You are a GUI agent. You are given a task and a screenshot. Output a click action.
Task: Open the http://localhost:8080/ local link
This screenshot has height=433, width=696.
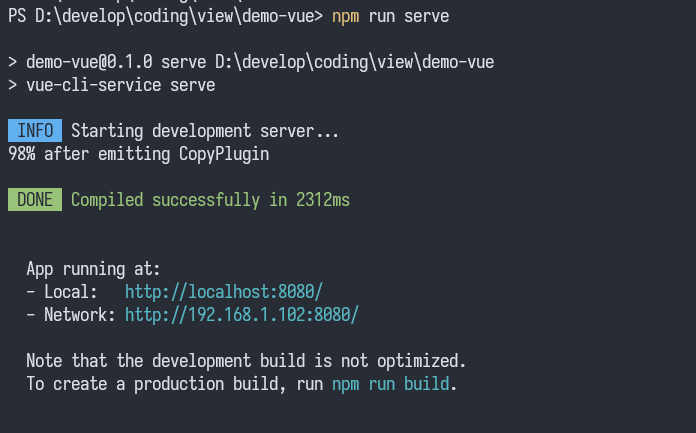224,292
